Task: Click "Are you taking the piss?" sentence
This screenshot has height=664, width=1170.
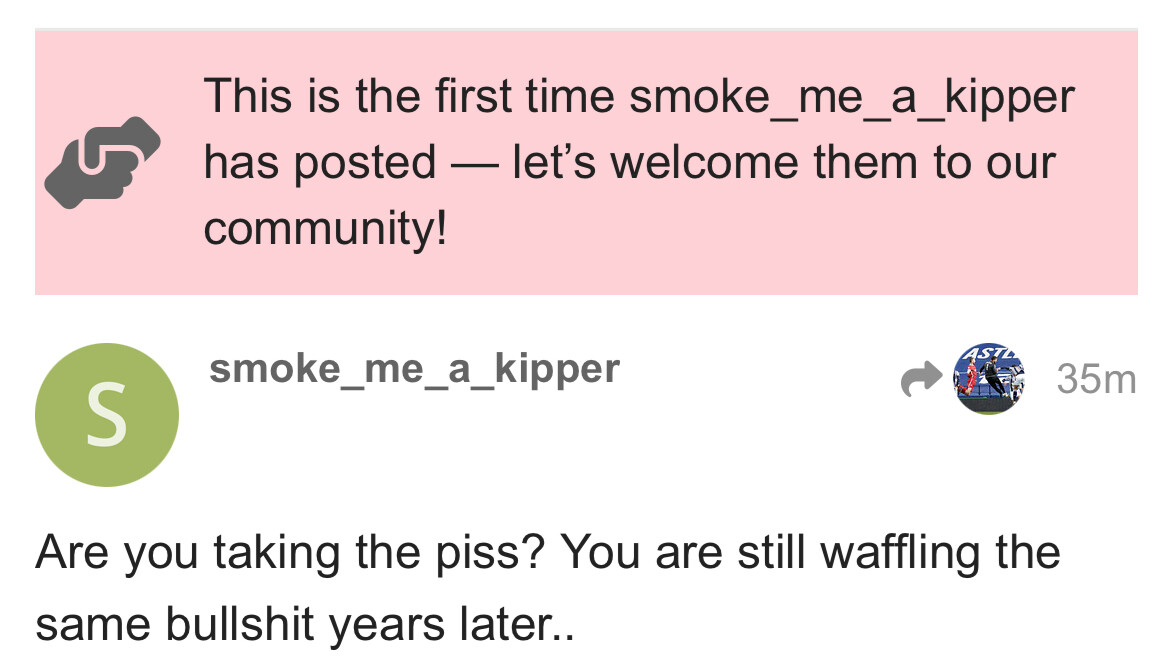Action: 290,552
